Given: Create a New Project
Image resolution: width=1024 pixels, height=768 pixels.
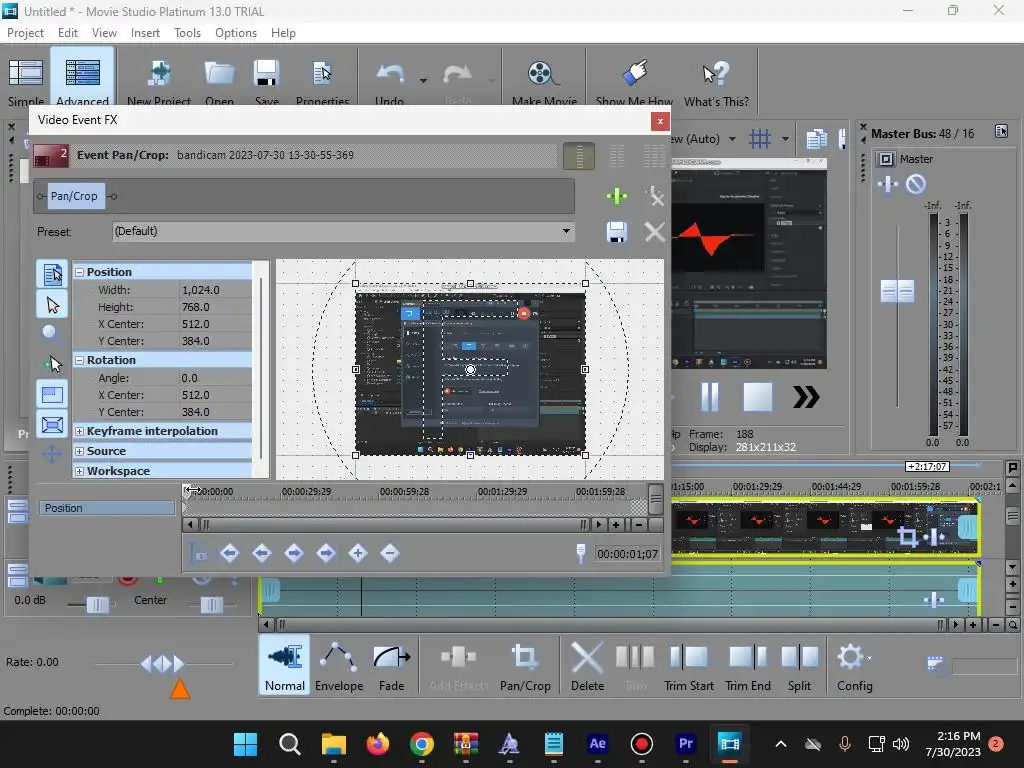Looking at the screenshot, I should (x=159, y=80).
